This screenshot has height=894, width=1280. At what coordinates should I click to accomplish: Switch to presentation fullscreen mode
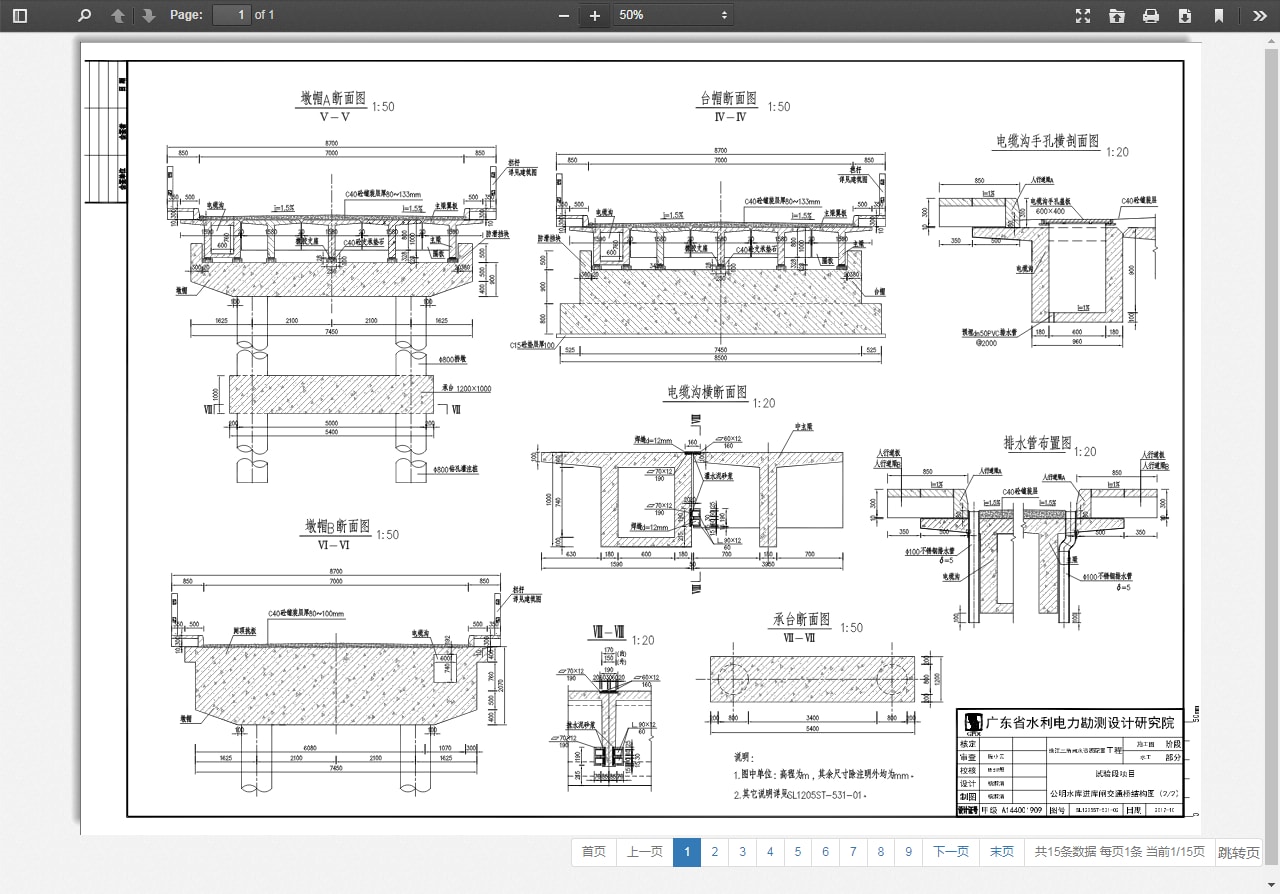point(1083,15)
